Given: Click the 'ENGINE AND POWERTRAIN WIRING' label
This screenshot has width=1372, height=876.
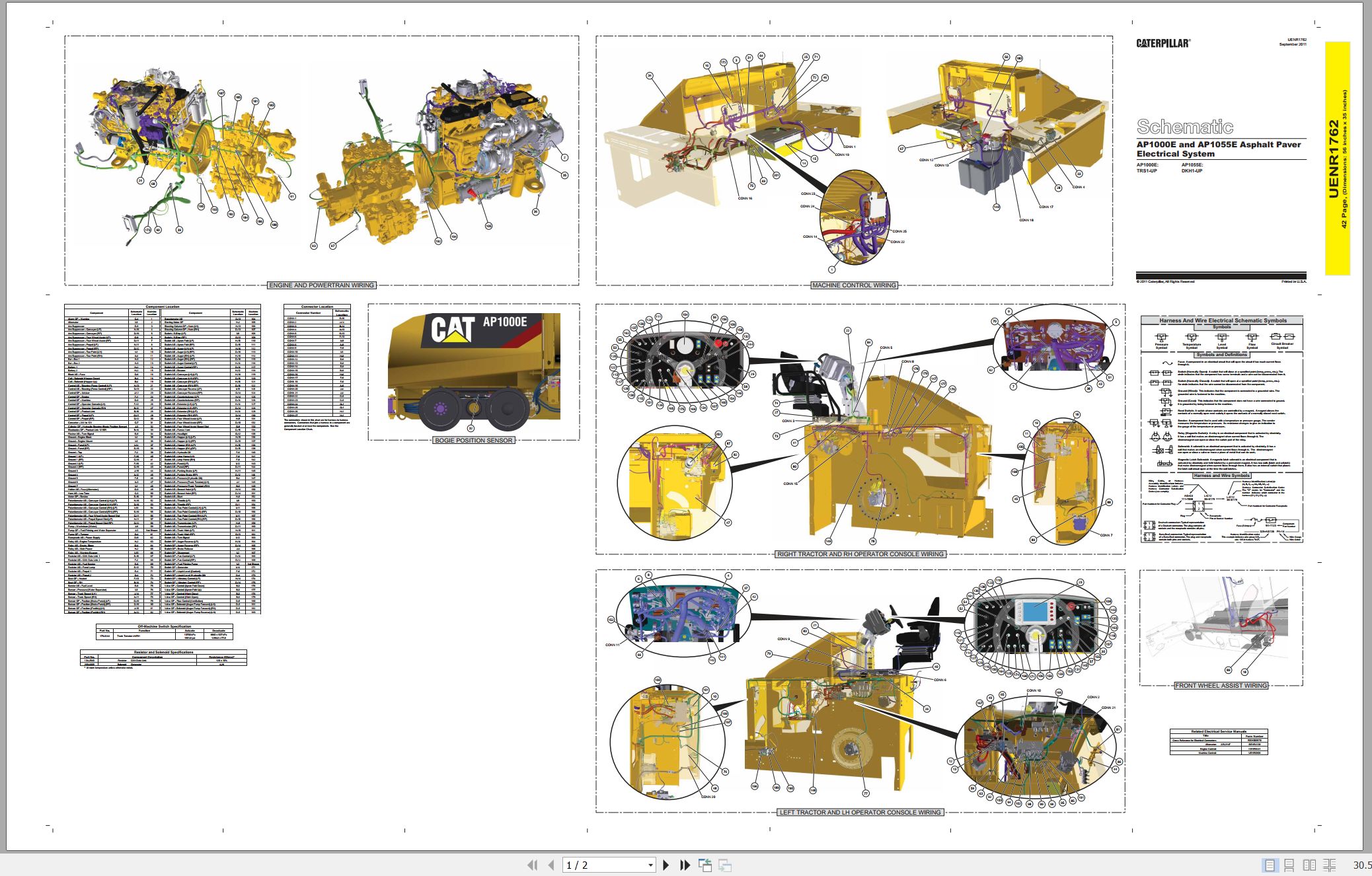Looking at the screenshot, I should click(x=322, y=285).
